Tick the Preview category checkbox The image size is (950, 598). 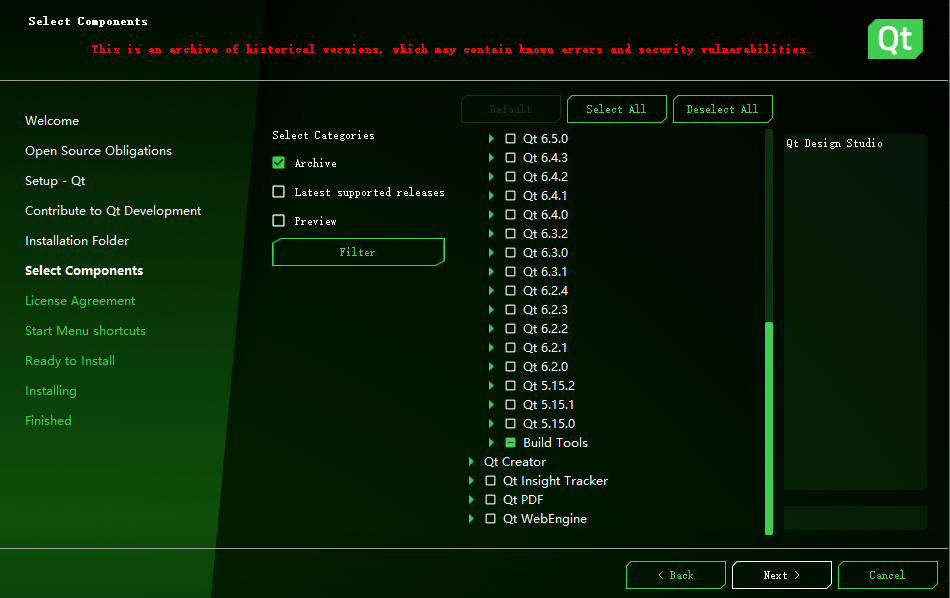[279, 221]
